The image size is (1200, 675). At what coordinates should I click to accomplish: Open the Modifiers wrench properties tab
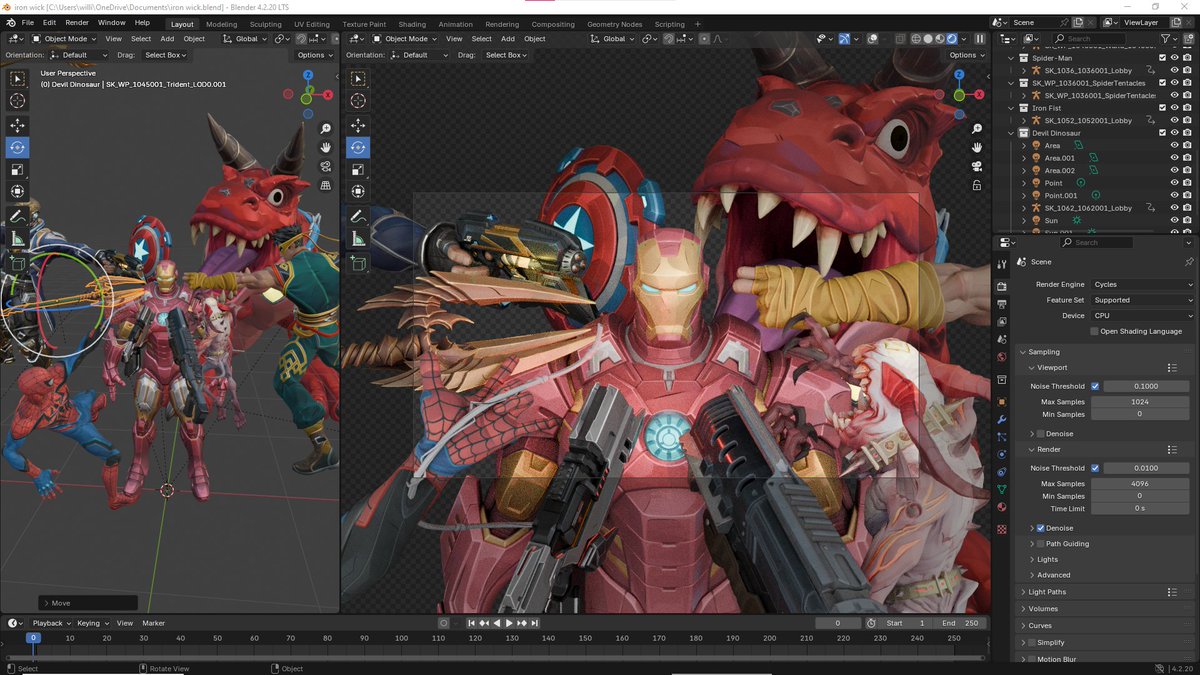pyautogui.click(x=1002, y=419)
